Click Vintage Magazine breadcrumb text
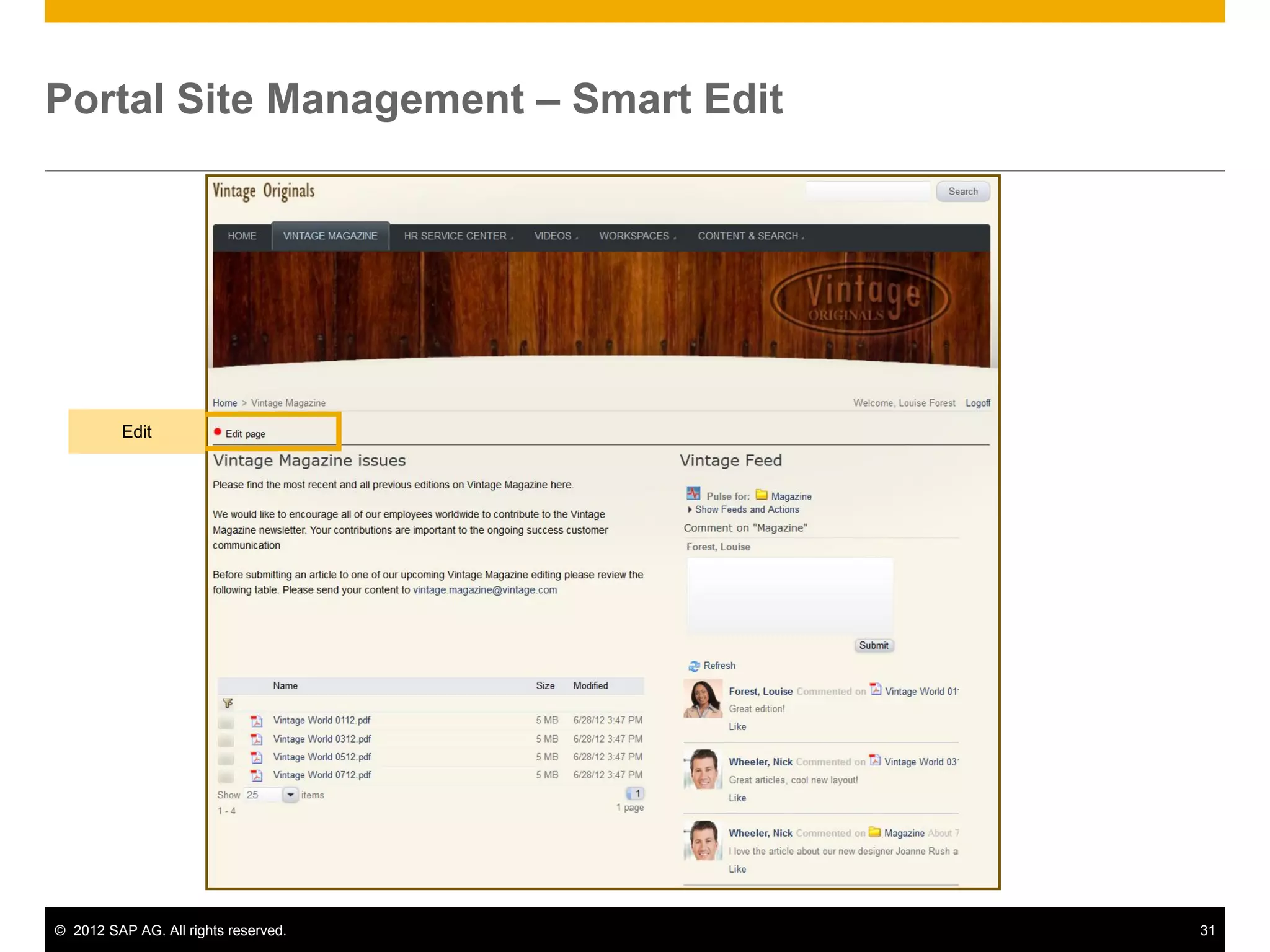The width and height of the screenshot is (1270, 952). coord(288,403)
